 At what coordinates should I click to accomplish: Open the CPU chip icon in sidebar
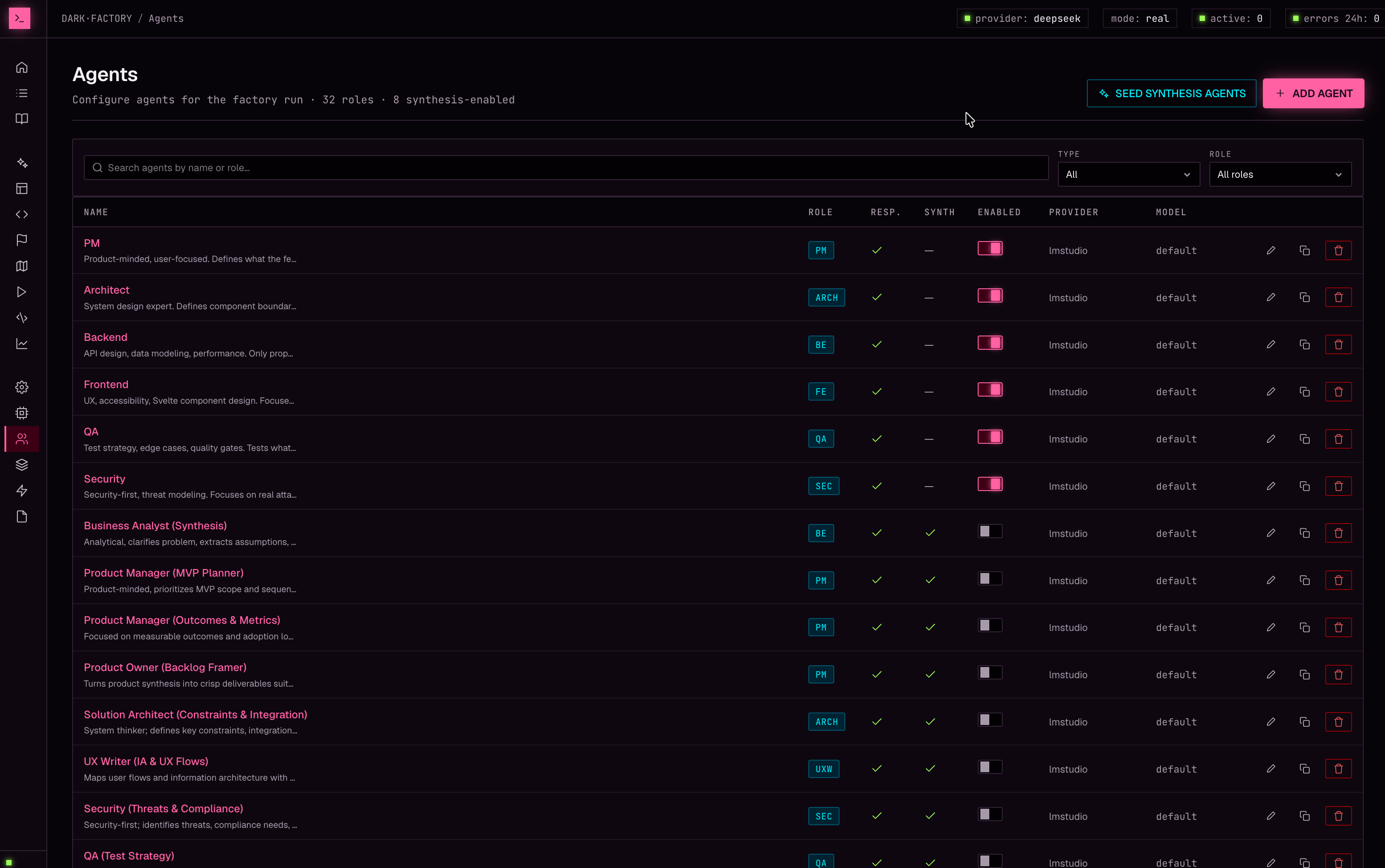[x=22, y=413]
